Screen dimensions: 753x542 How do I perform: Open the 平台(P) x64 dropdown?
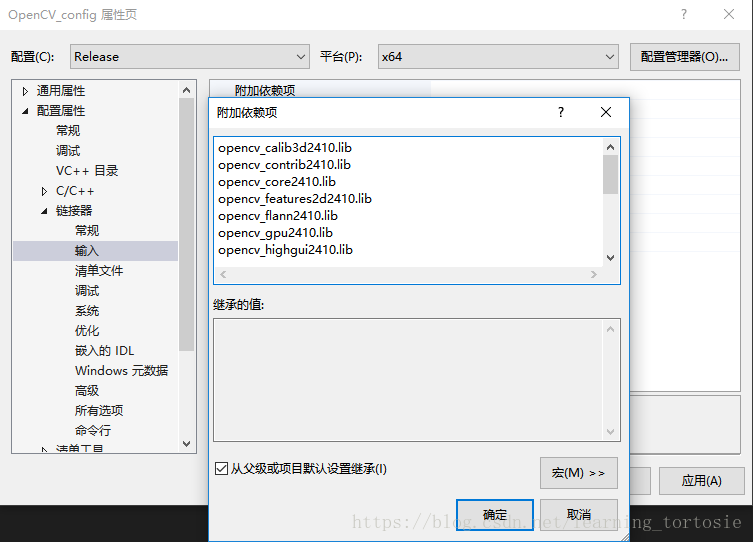coord(498,57)
